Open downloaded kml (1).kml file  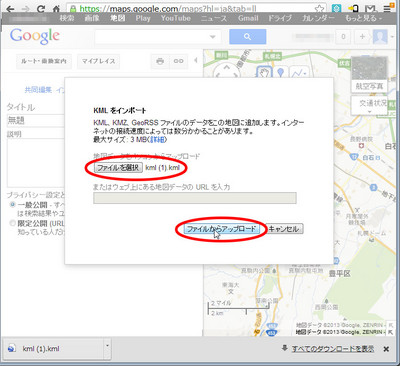(x=54, y=349)
